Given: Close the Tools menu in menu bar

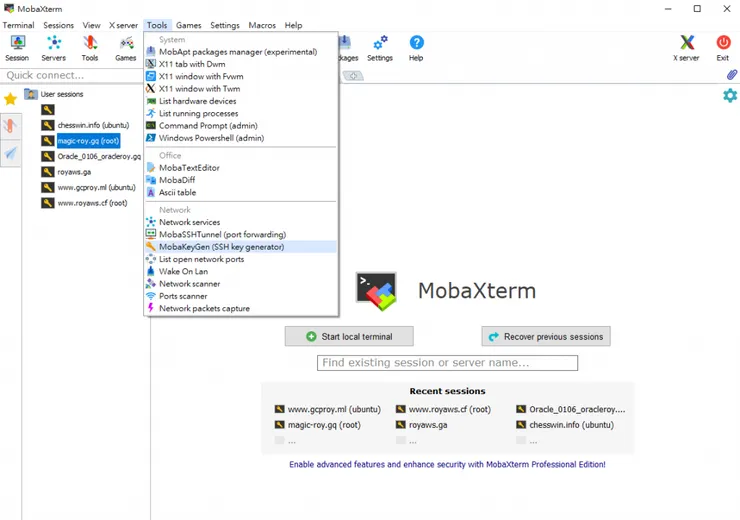Looking at the screenshot, I should [157, 25].
